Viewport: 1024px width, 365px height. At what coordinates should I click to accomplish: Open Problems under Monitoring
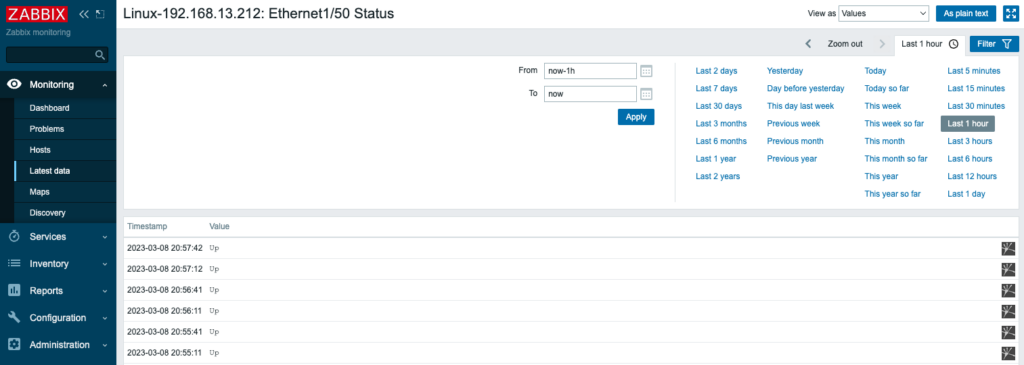[46, 129]
